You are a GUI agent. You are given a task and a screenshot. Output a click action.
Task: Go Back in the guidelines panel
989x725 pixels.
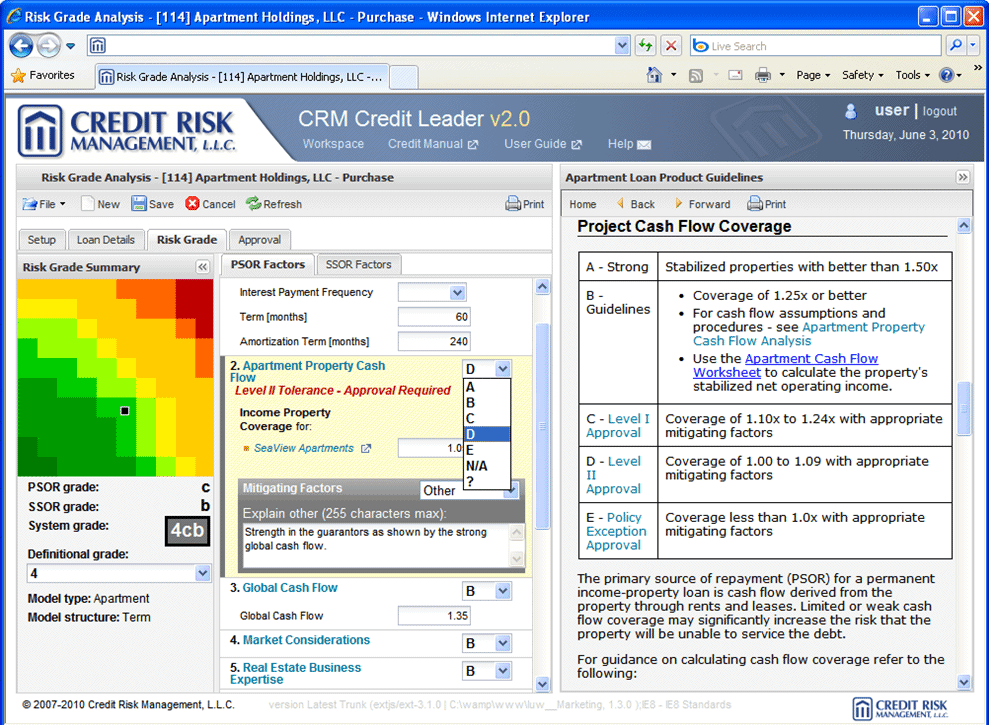point(636,204)
